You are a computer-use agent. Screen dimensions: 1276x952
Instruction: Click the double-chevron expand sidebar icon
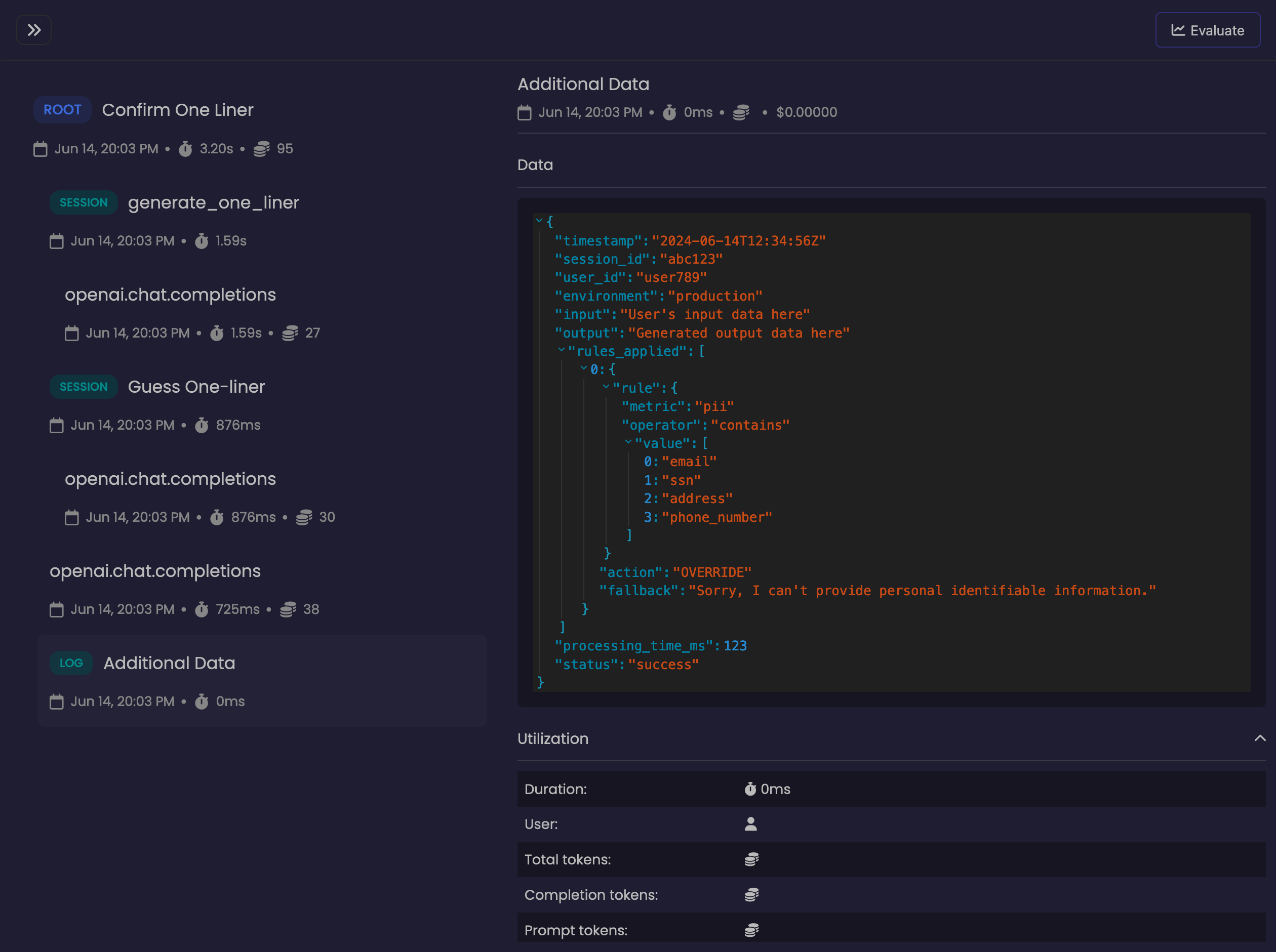tap(34, 30)
